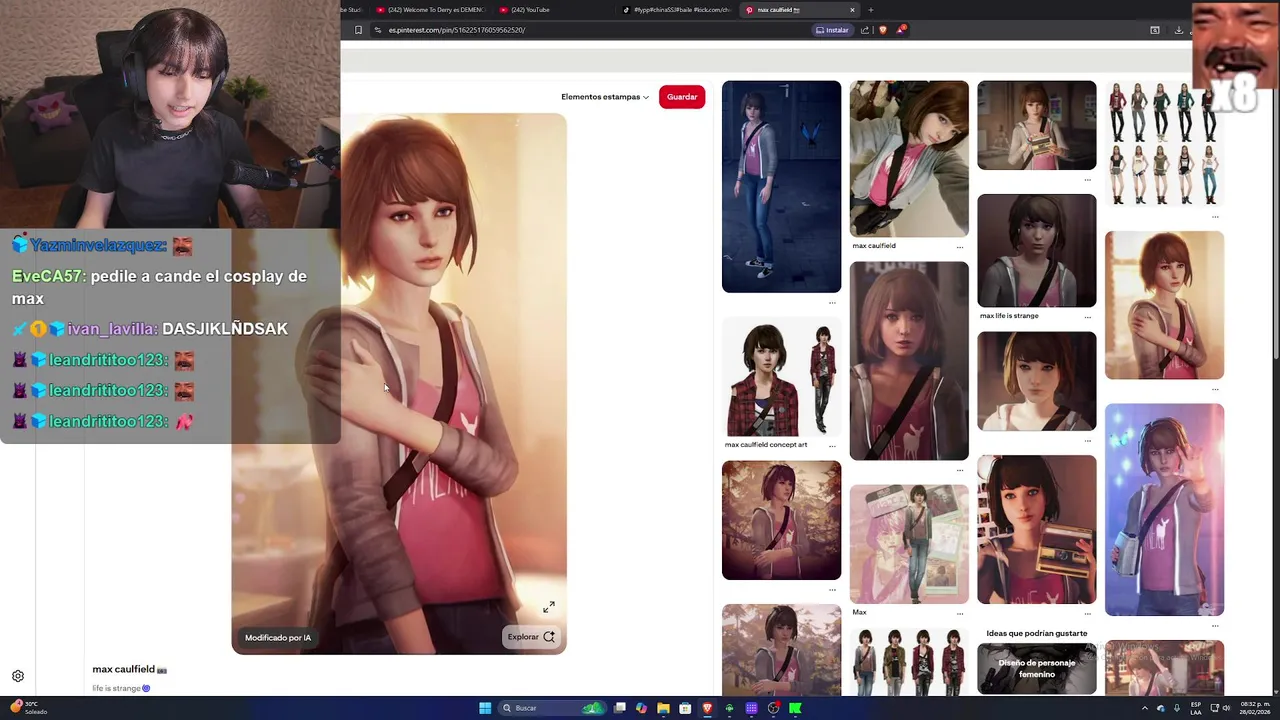Open the Max holding polaroid camera pin
This screenshot has height=720, width=1280.
1036,530
